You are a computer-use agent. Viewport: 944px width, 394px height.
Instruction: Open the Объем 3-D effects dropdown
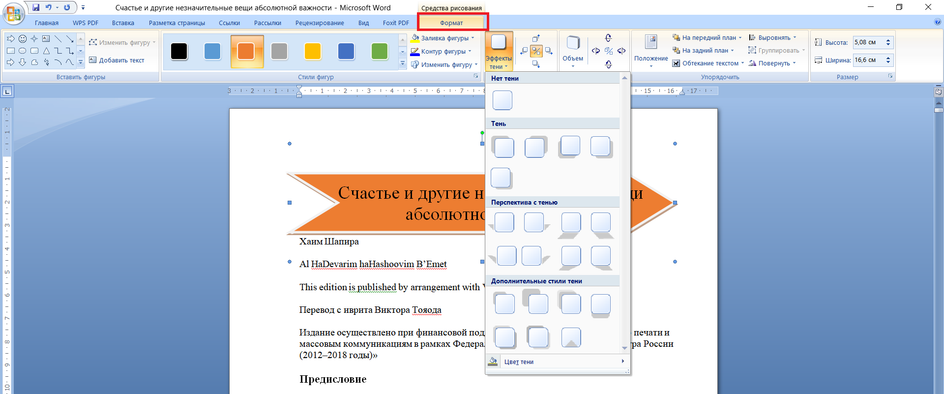[573, 52]
